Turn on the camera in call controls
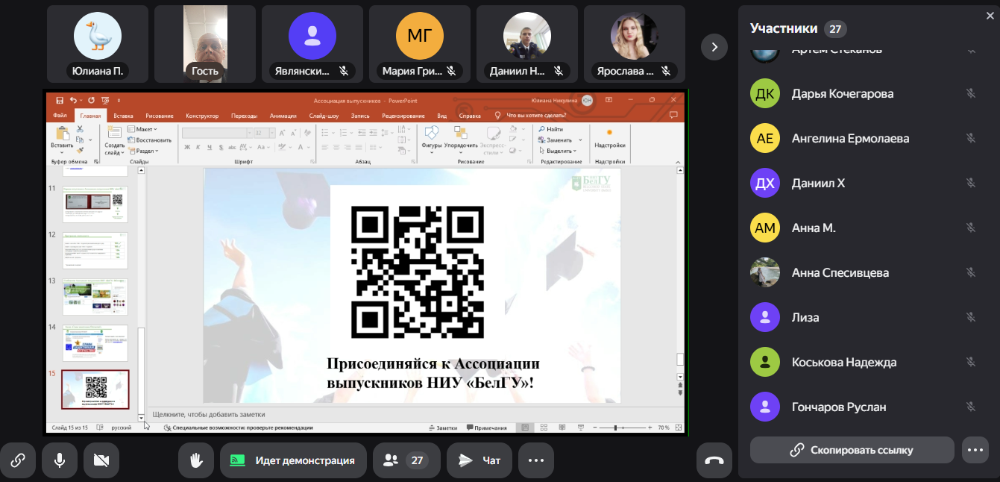 [101, 460]
